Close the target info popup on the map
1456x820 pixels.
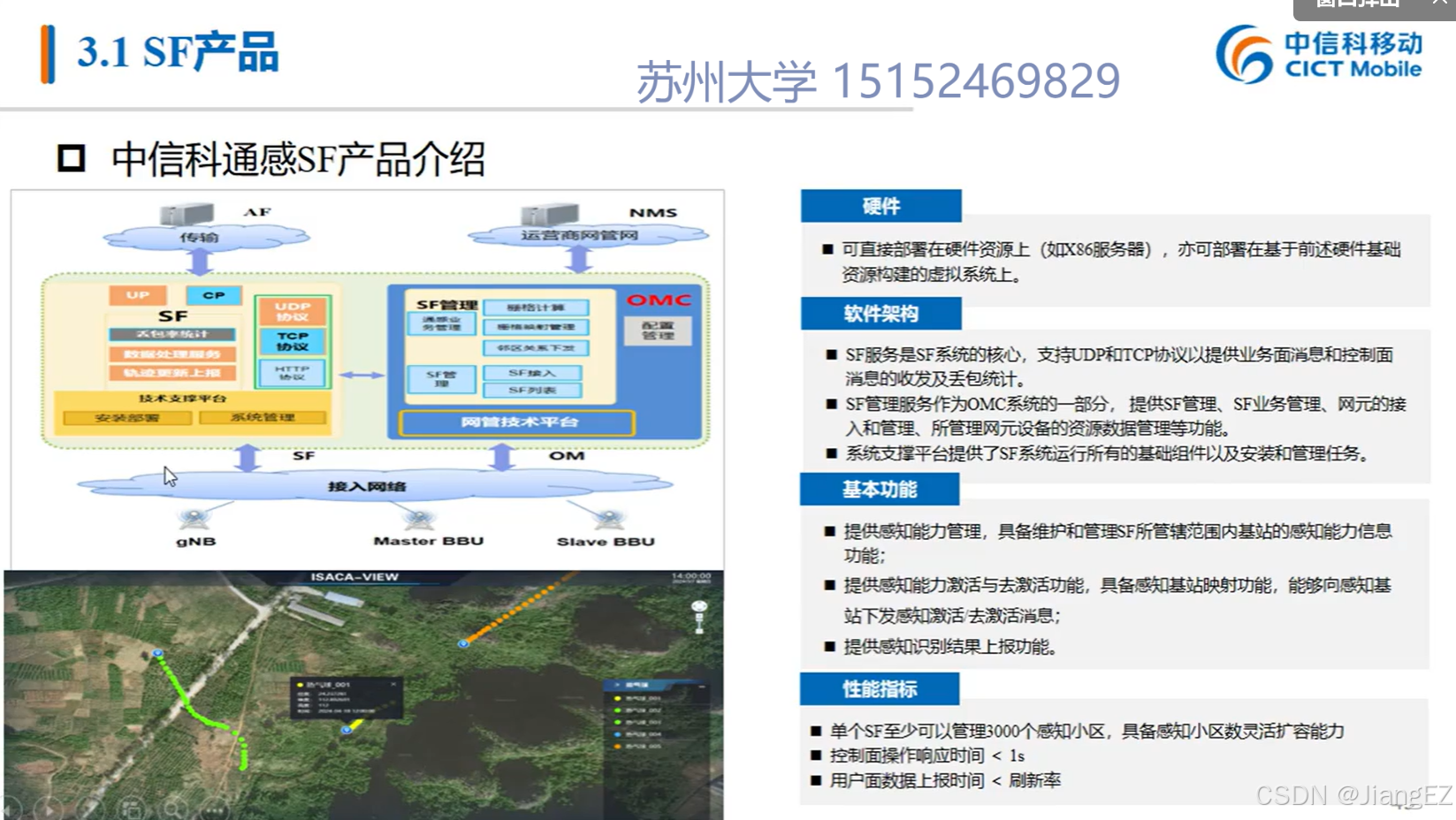(x=393, y=684)
